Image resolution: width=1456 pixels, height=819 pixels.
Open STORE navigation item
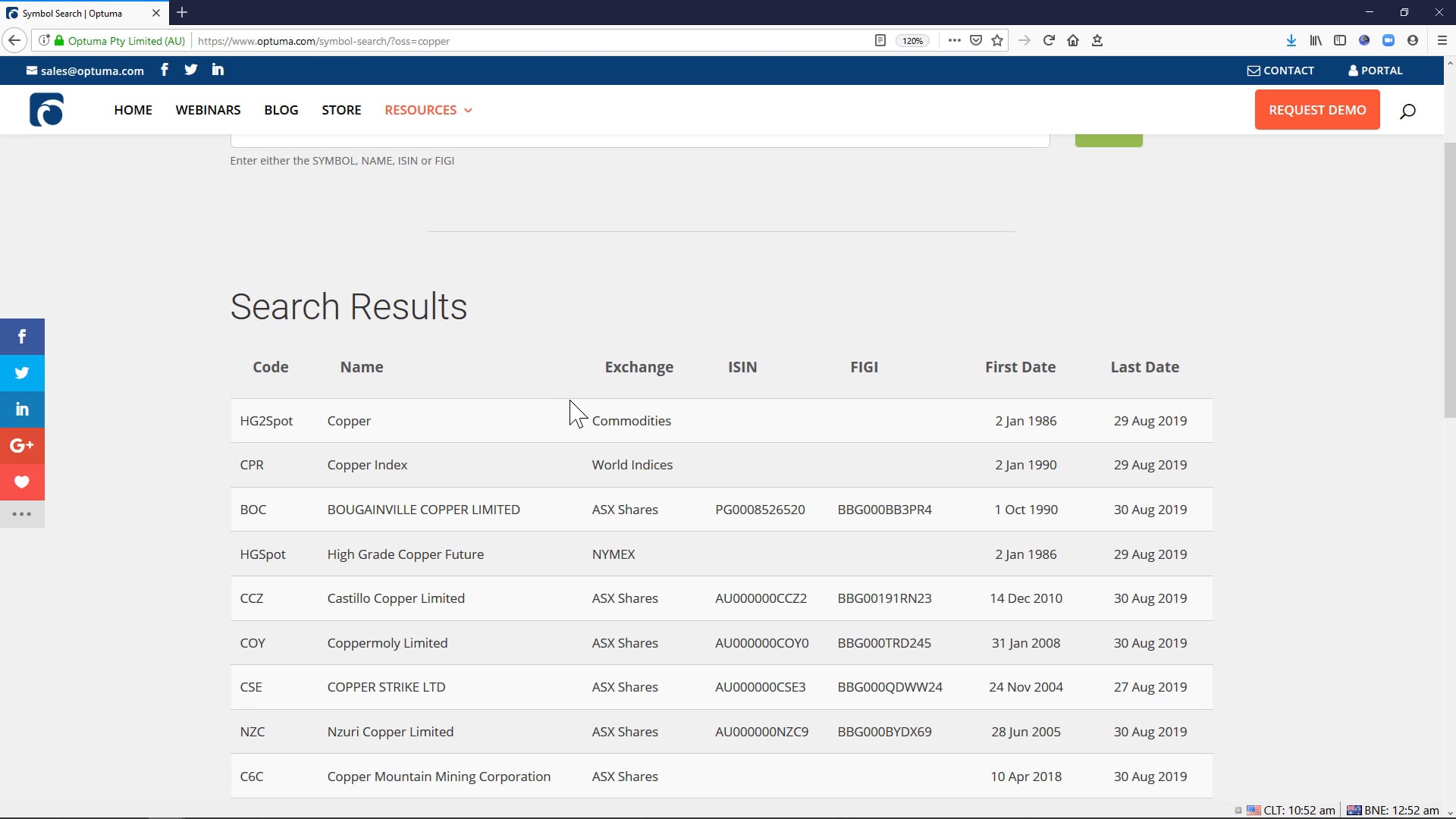coord(341,110)
